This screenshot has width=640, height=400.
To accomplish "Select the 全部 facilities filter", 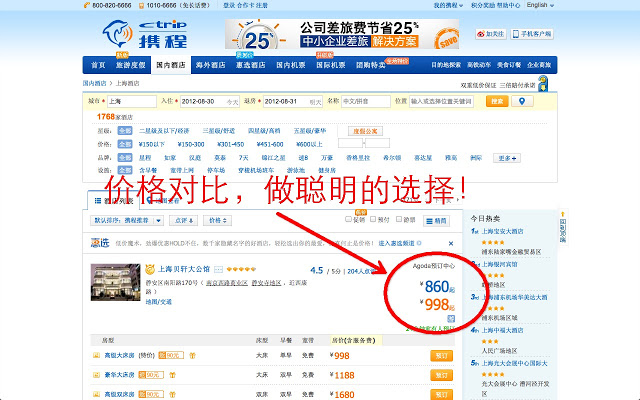I will [125, 170].
